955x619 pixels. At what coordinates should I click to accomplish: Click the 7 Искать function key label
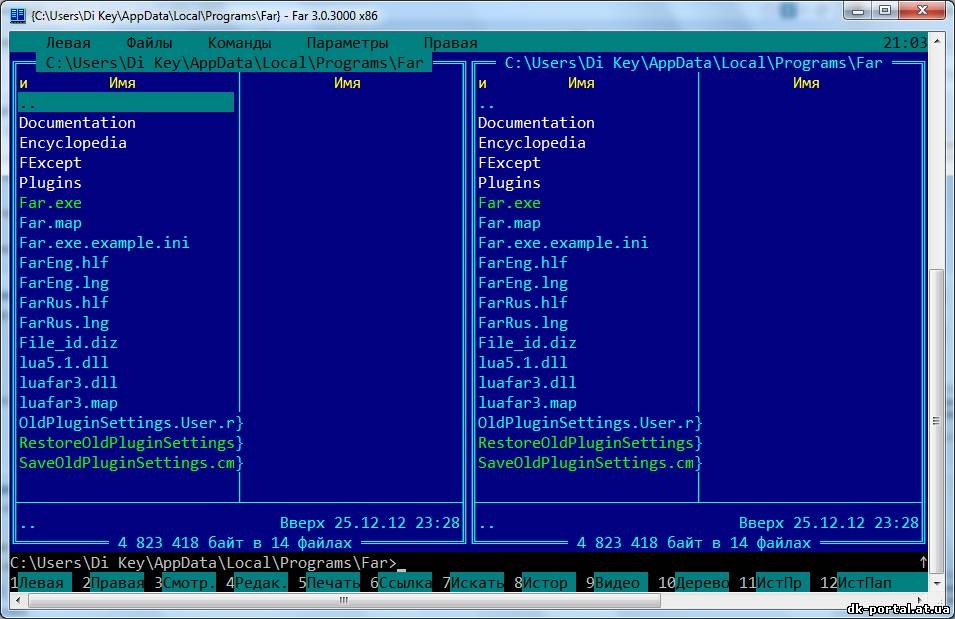(x=473, y=583)
